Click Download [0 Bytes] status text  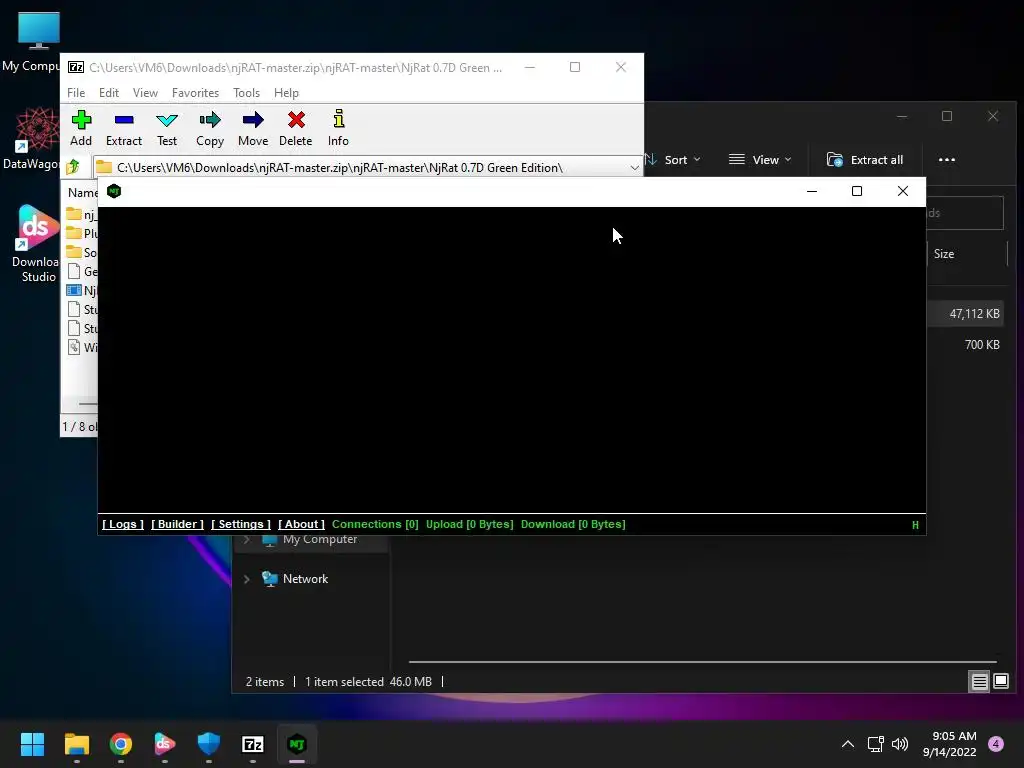tap(573, 524)
